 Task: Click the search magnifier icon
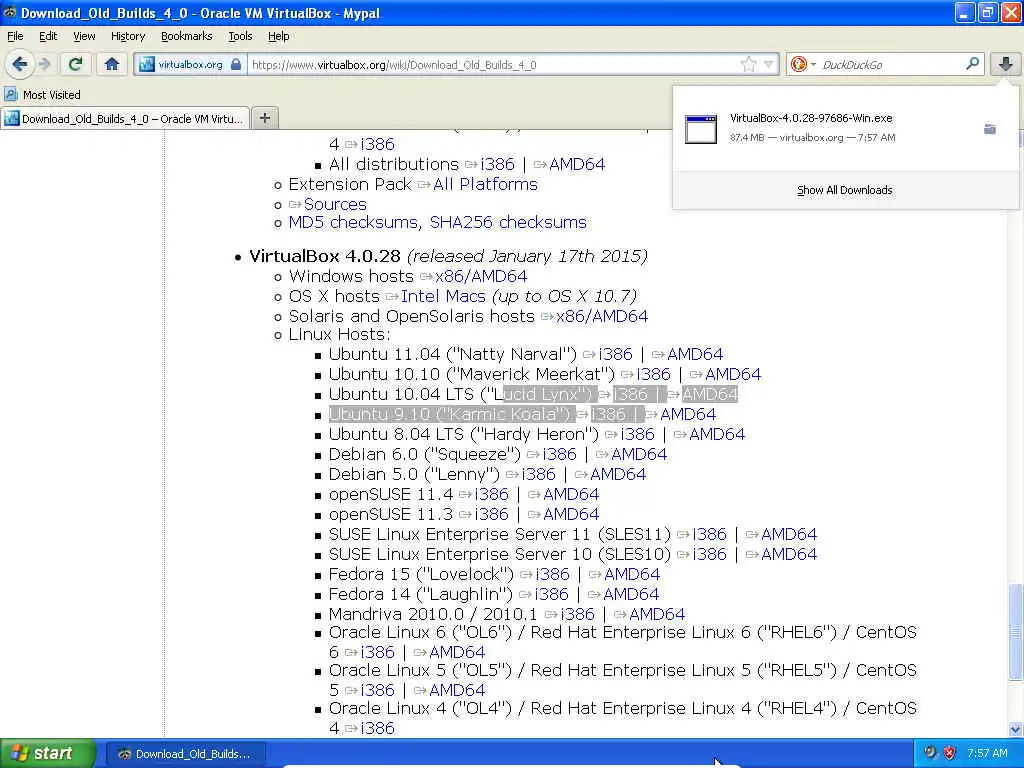point(972,63)
